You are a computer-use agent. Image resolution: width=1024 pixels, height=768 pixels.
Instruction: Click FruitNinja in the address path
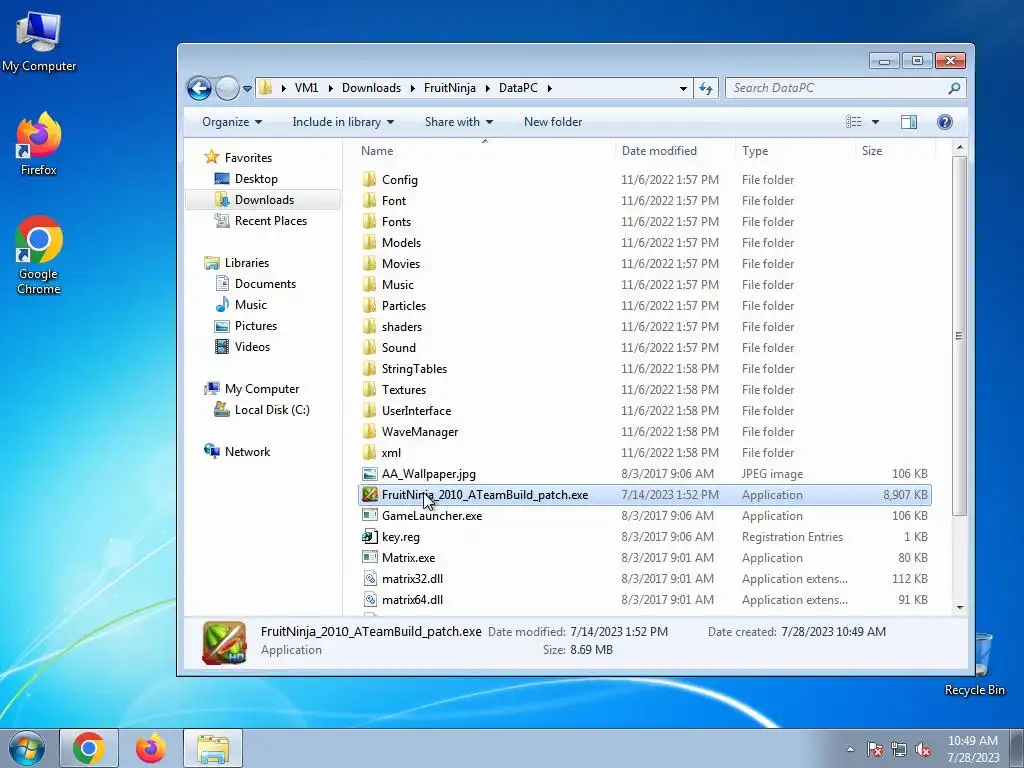click(x=449, y=88)
